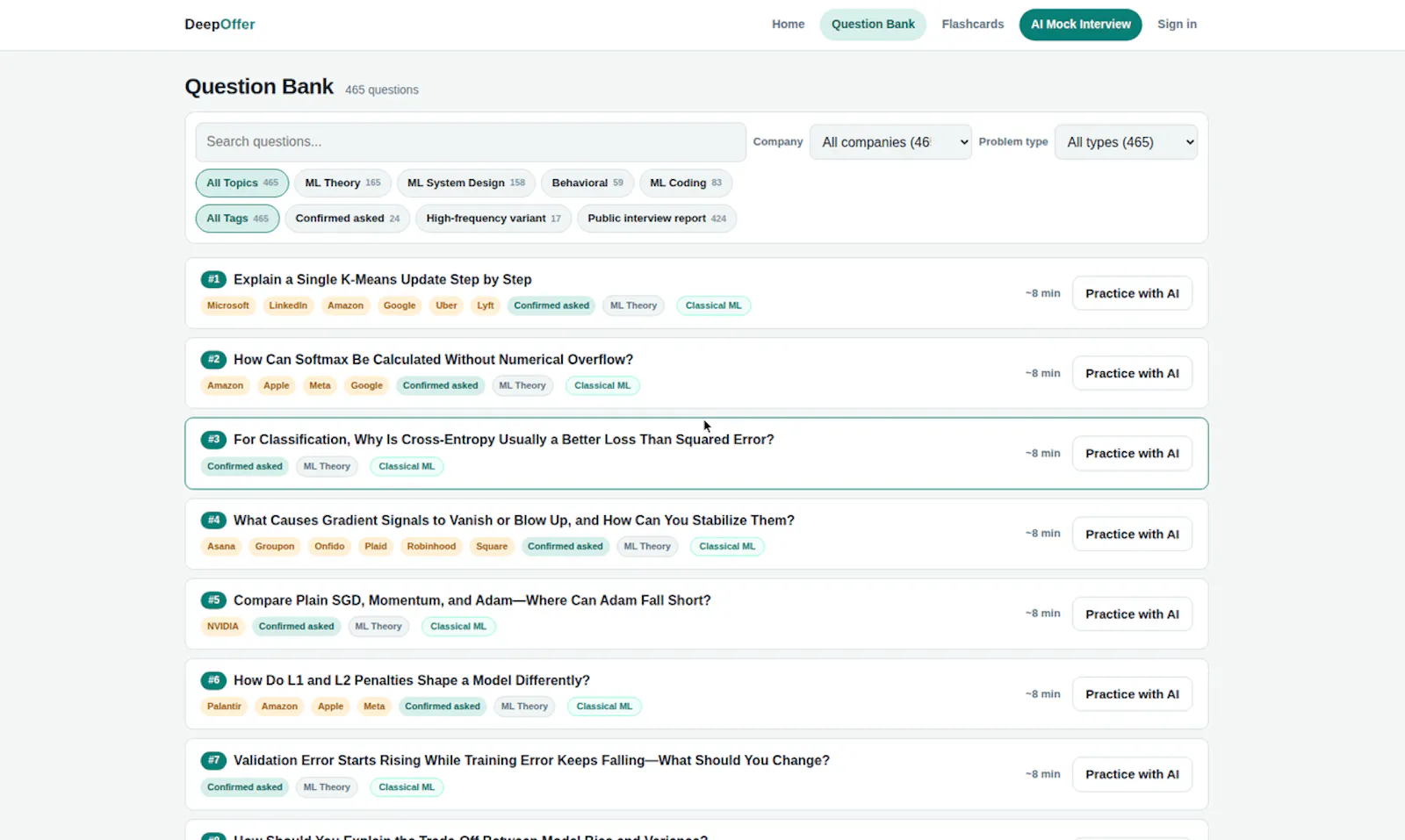Filter by ML System Design topic

click(466, 183)
